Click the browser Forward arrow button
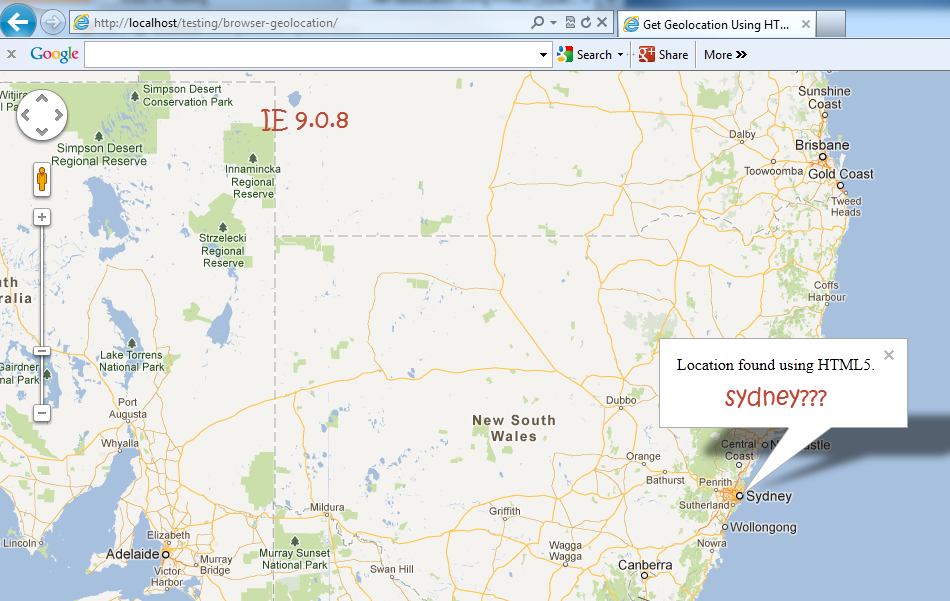Screen dimensions: 950x601 pyautogui.click(x=53, y=22)
